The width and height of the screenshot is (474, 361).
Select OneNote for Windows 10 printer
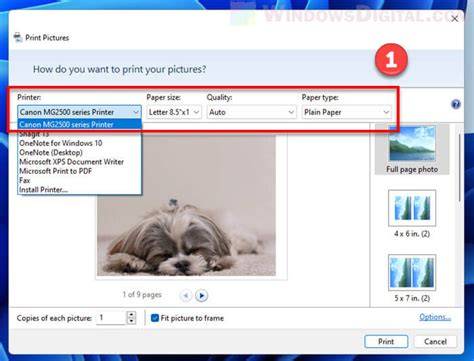(61, 143)
